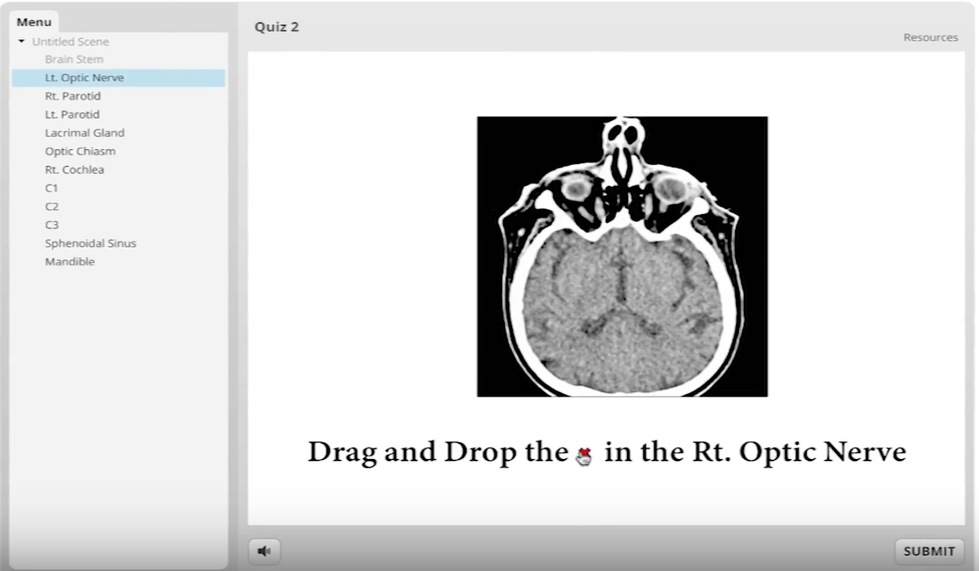
Task: Open the Lacrimal Gland item
Action: (x=84, y=133)
